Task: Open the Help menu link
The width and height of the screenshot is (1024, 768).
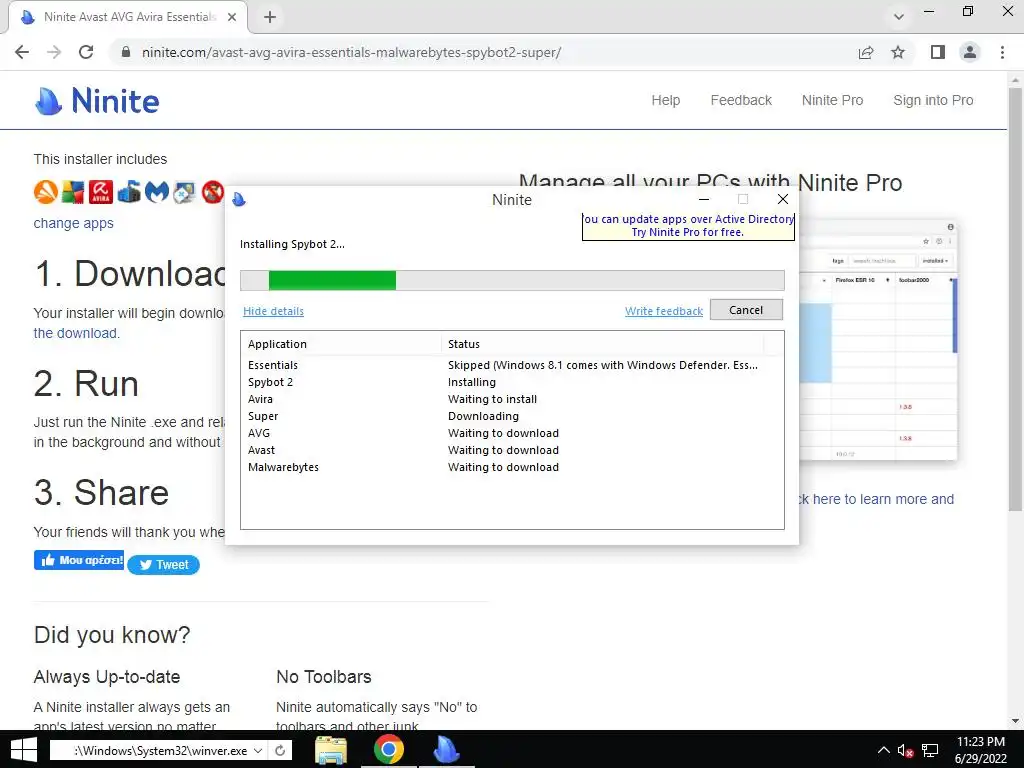Action: pyautogui.click(x=665, y=100)
